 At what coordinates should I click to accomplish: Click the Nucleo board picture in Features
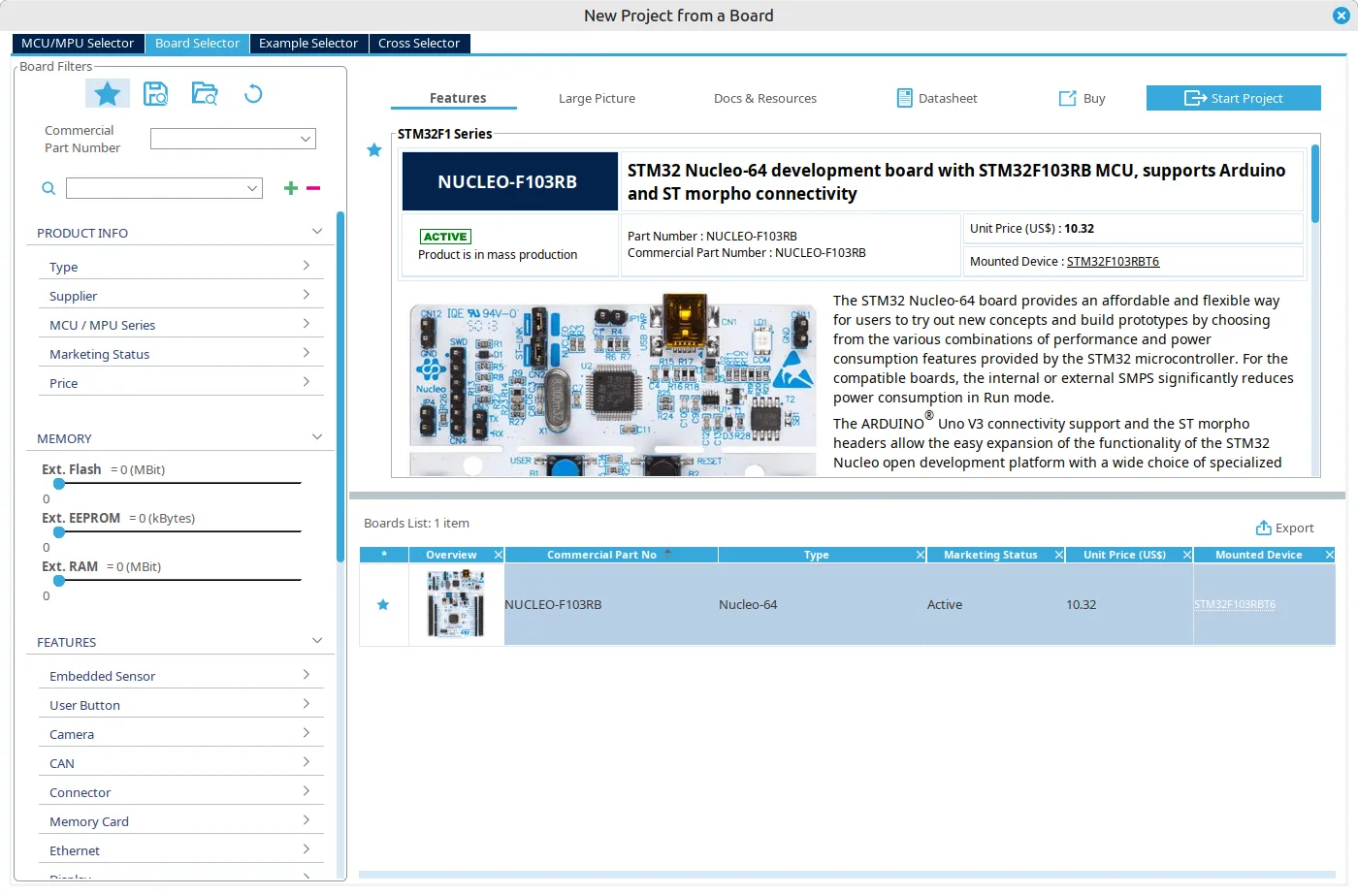tap(613, 385)
